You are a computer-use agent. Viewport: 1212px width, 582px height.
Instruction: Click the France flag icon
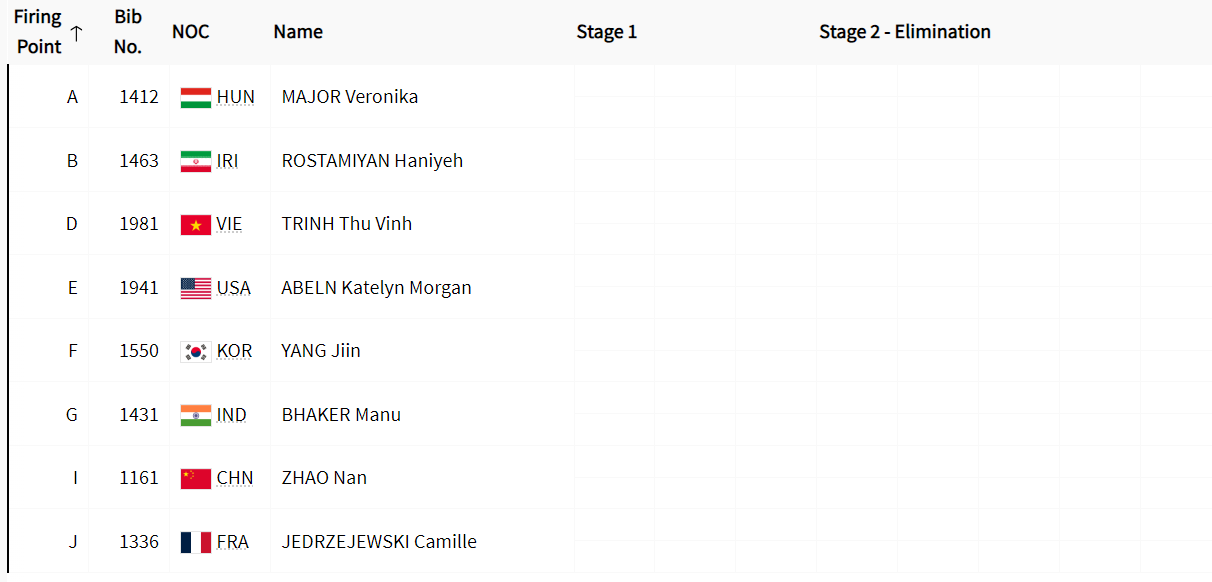[x=196, y=542]
